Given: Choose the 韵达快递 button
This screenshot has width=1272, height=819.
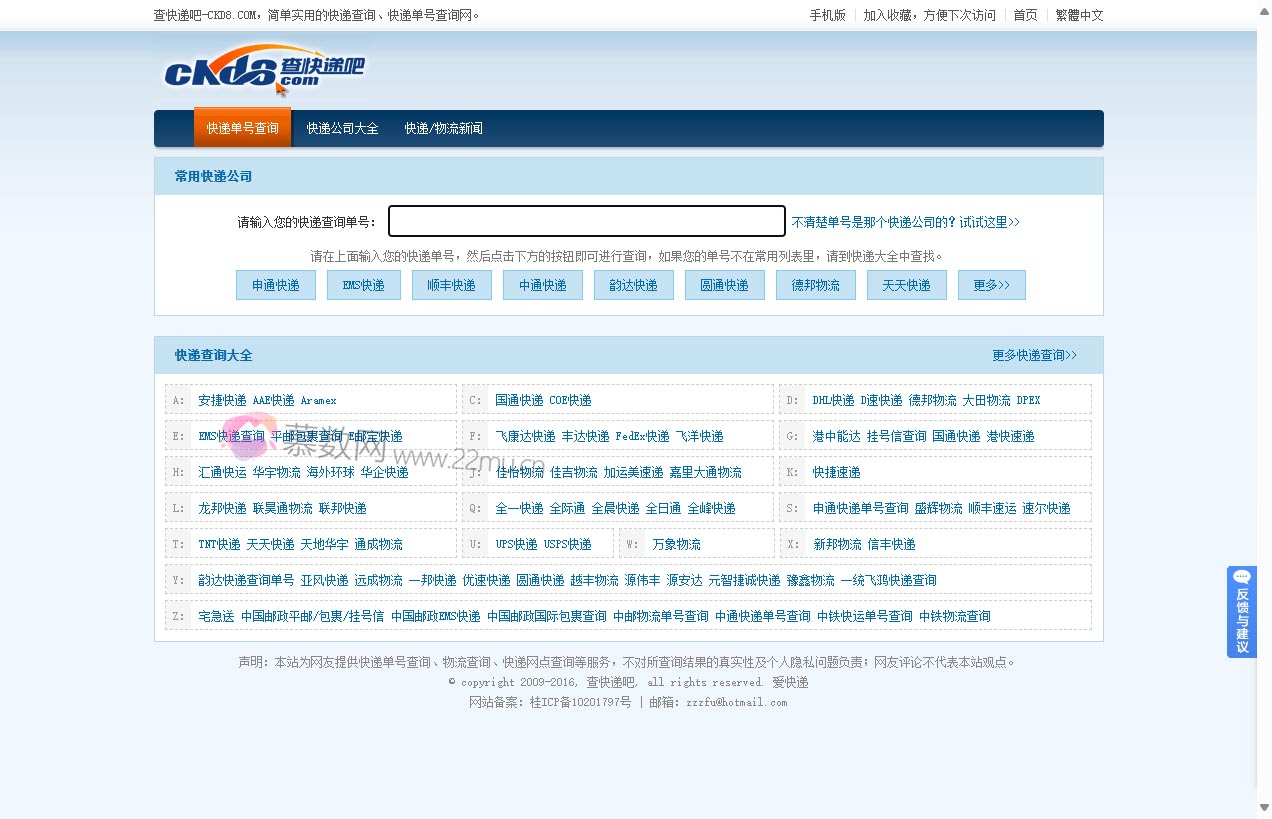Looking at the screenshot, I should pos(633,285).
